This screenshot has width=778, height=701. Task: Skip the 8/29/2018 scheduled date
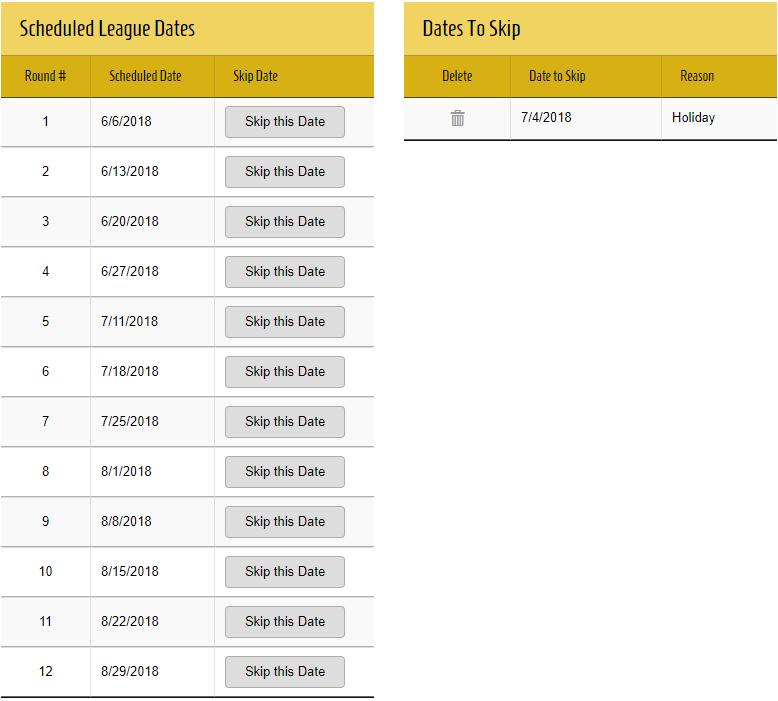(285, 672)
